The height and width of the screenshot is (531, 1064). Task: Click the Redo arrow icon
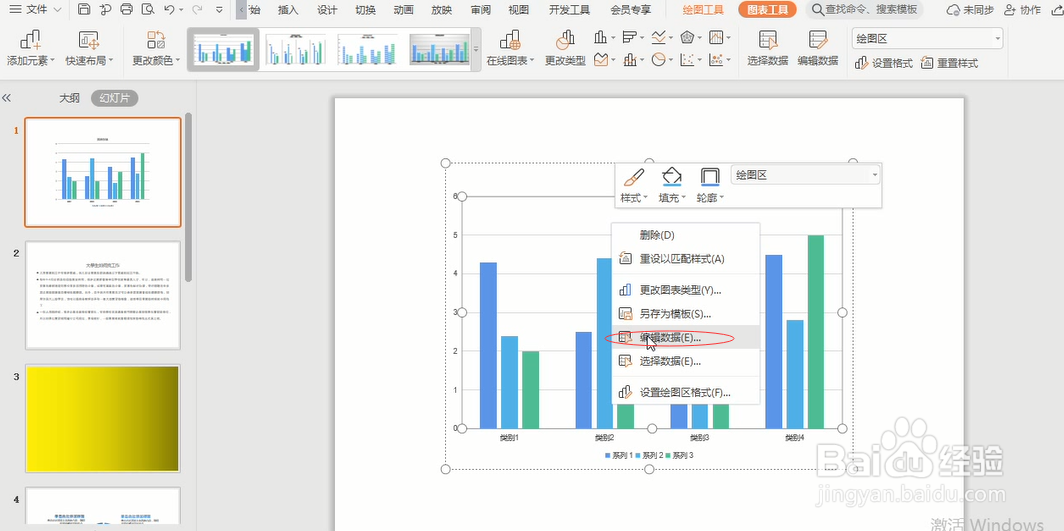[x=197, y=9]
